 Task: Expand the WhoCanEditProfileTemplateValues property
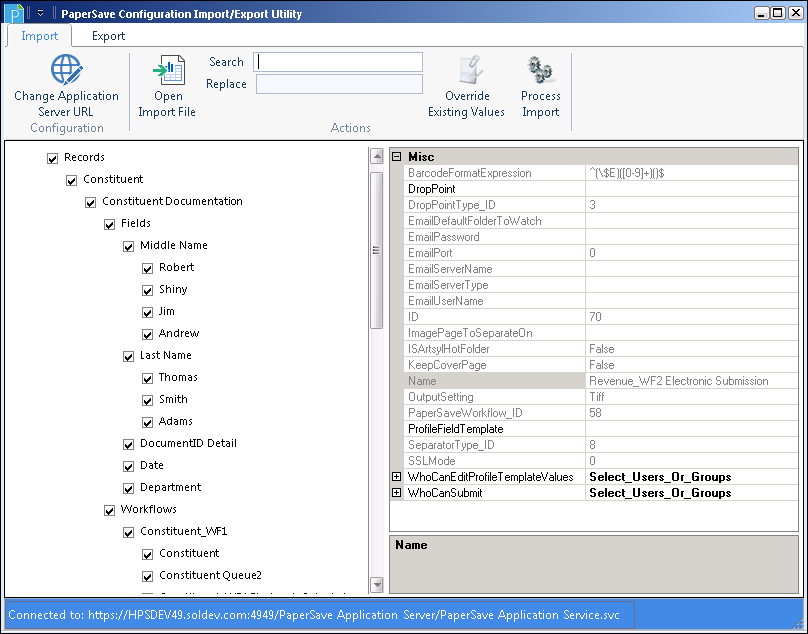pos(396,477)
